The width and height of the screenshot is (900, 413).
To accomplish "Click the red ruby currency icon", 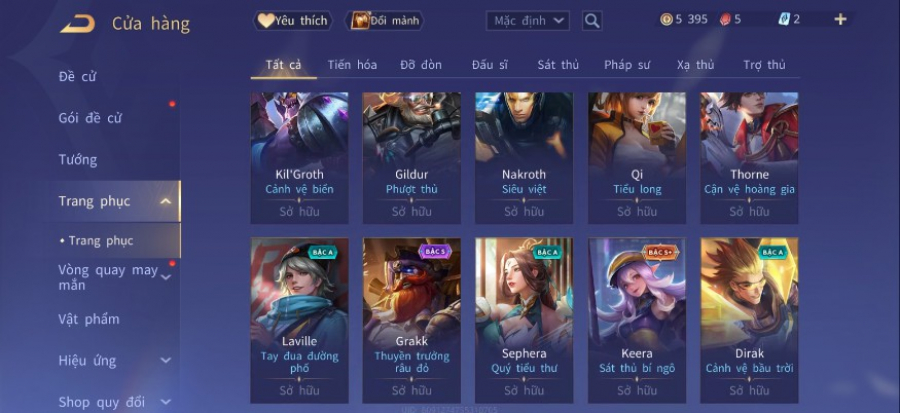I will click(x=725, y=20).
